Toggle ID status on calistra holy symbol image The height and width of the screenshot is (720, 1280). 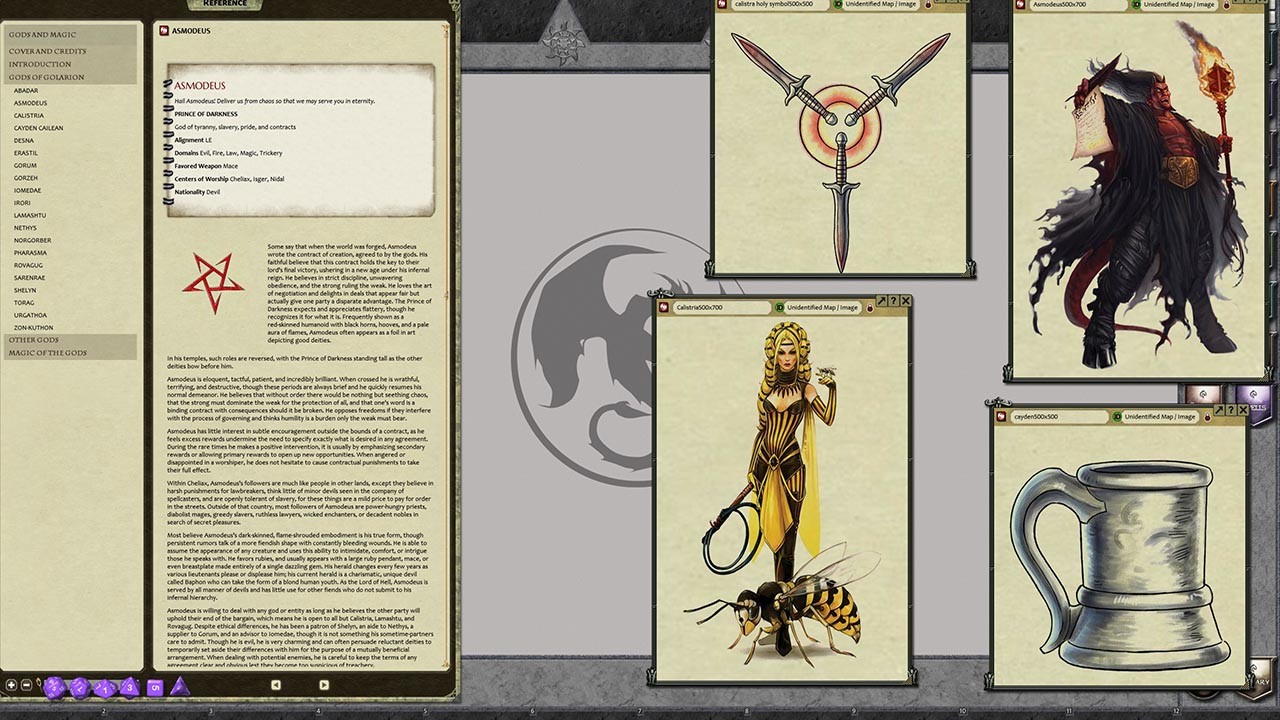coord(838,4)
